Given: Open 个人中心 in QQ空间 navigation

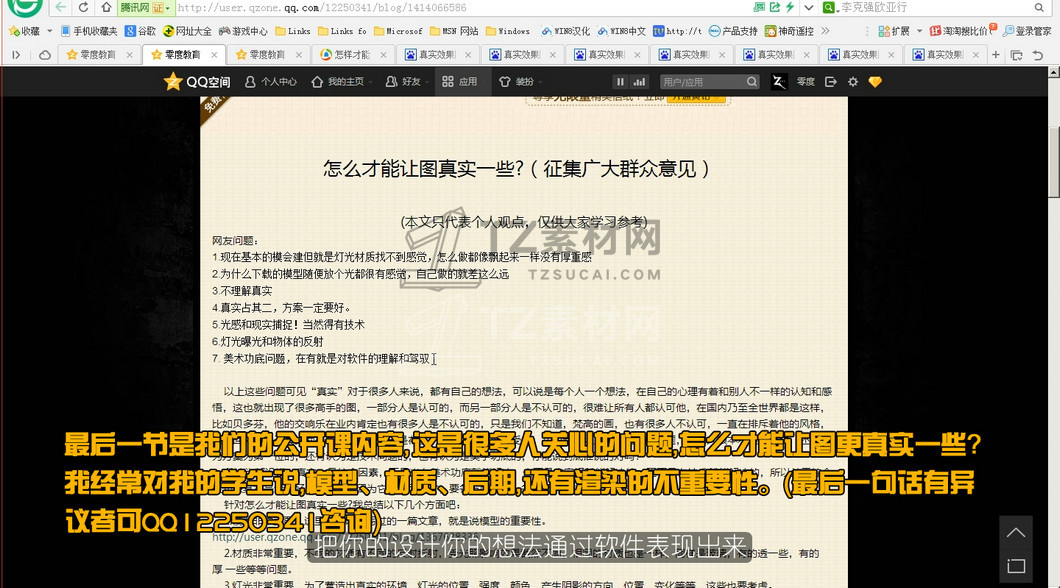Looking at the screenshot, I should (270, 82).
